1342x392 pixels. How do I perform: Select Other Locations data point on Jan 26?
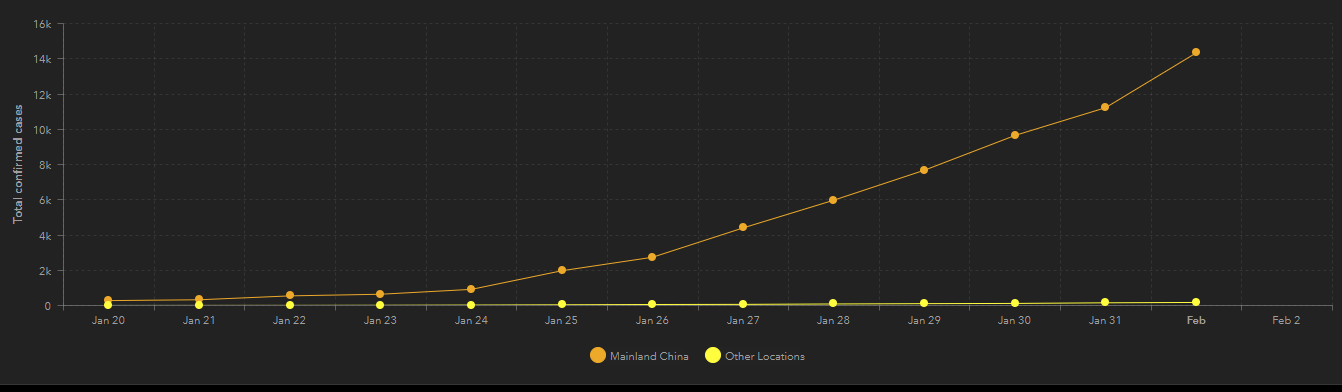652,304
